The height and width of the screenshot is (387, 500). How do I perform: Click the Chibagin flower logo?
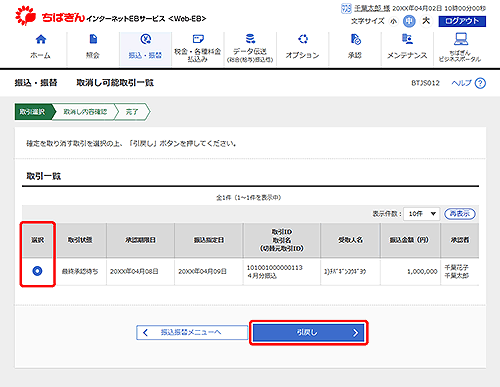coord(25,16)
